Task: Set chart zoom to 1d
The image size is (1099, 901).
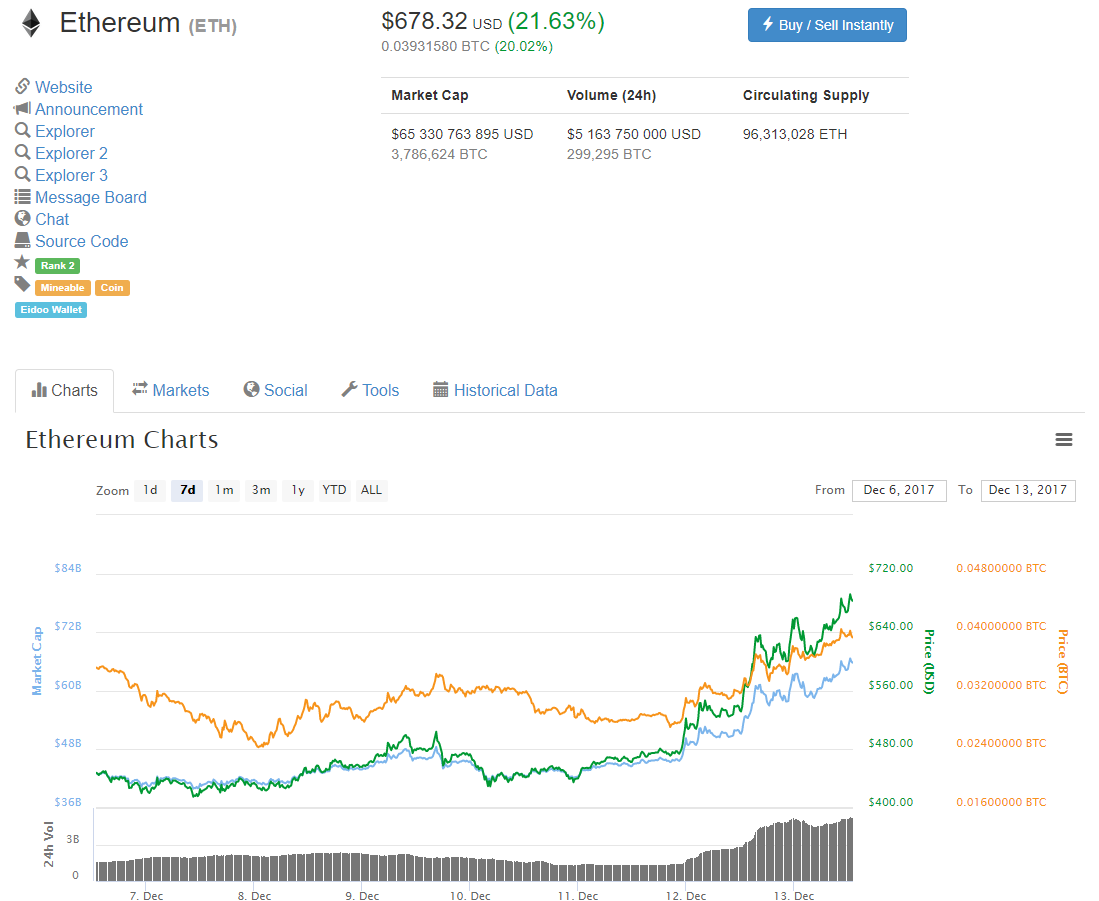Action: pos(150,490)
